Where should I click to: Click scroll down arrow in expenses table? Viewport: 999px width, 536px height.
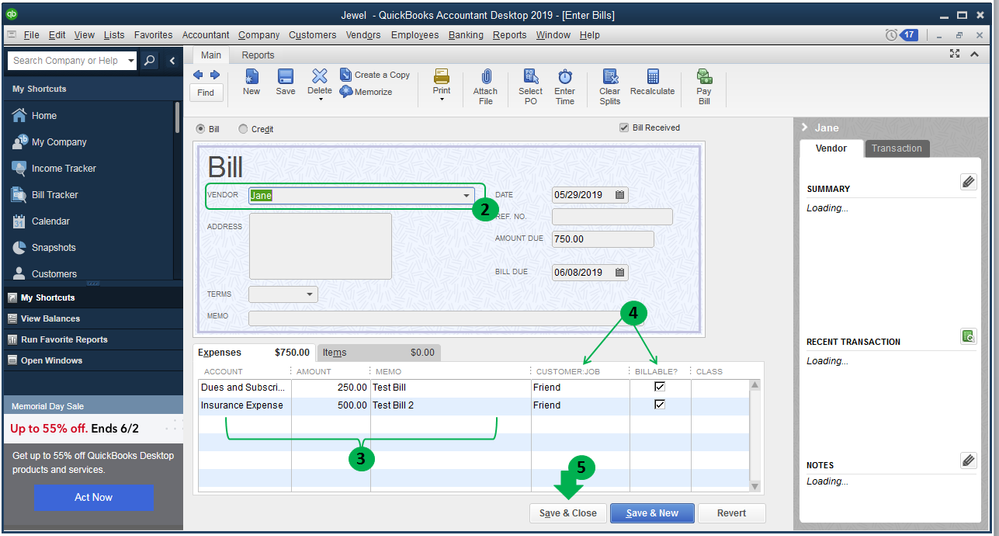click(755, 486)
